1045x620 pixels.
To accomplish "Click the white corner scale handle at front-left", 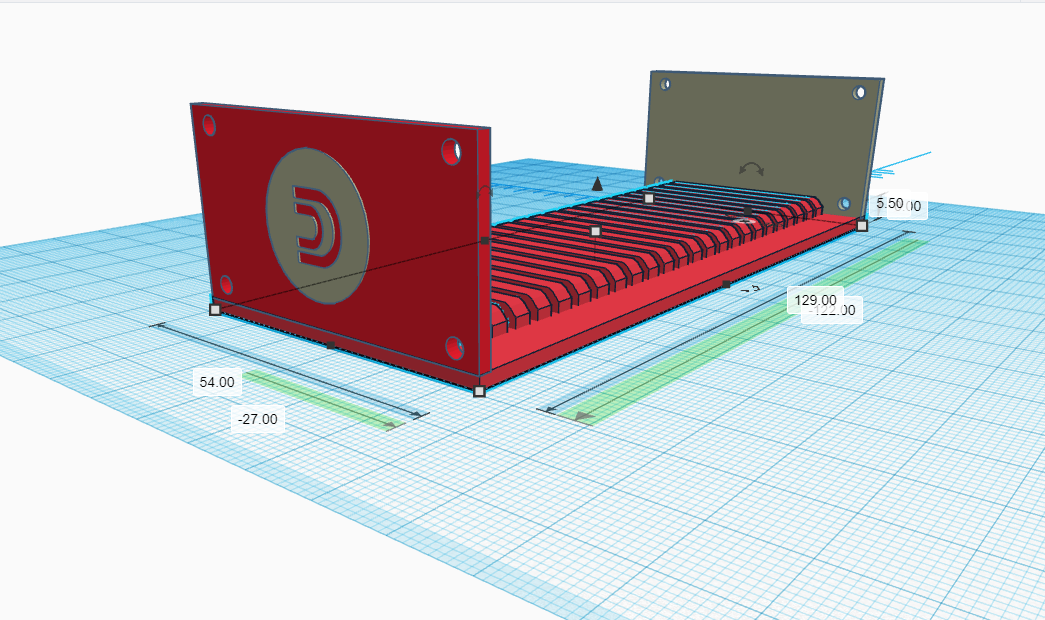I will pyautogui.click(x=215, y=311).
